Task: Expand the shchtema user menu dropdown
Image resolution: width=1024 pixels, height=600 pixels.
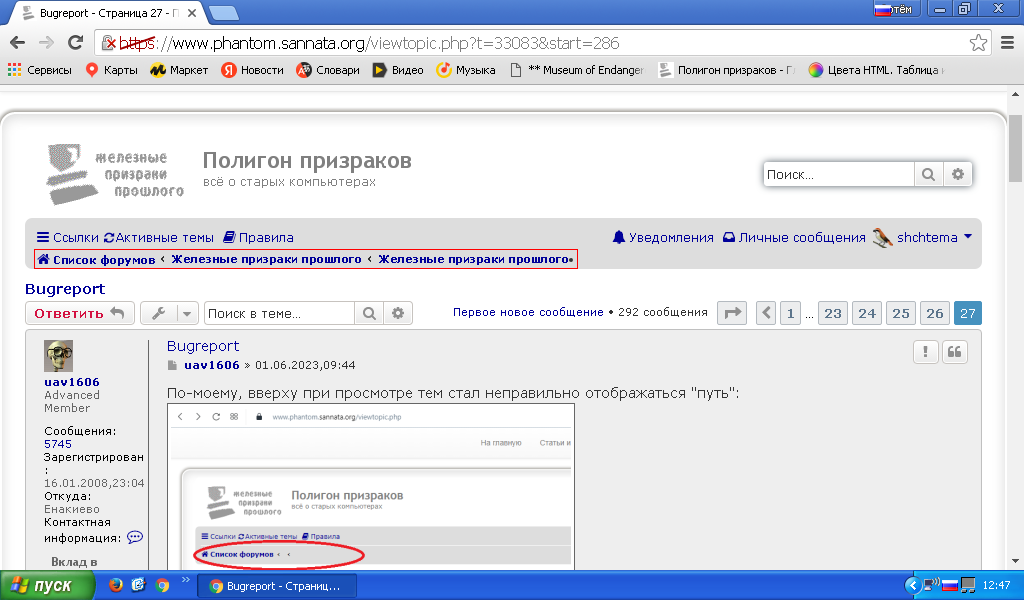Action: coord(968,236)
